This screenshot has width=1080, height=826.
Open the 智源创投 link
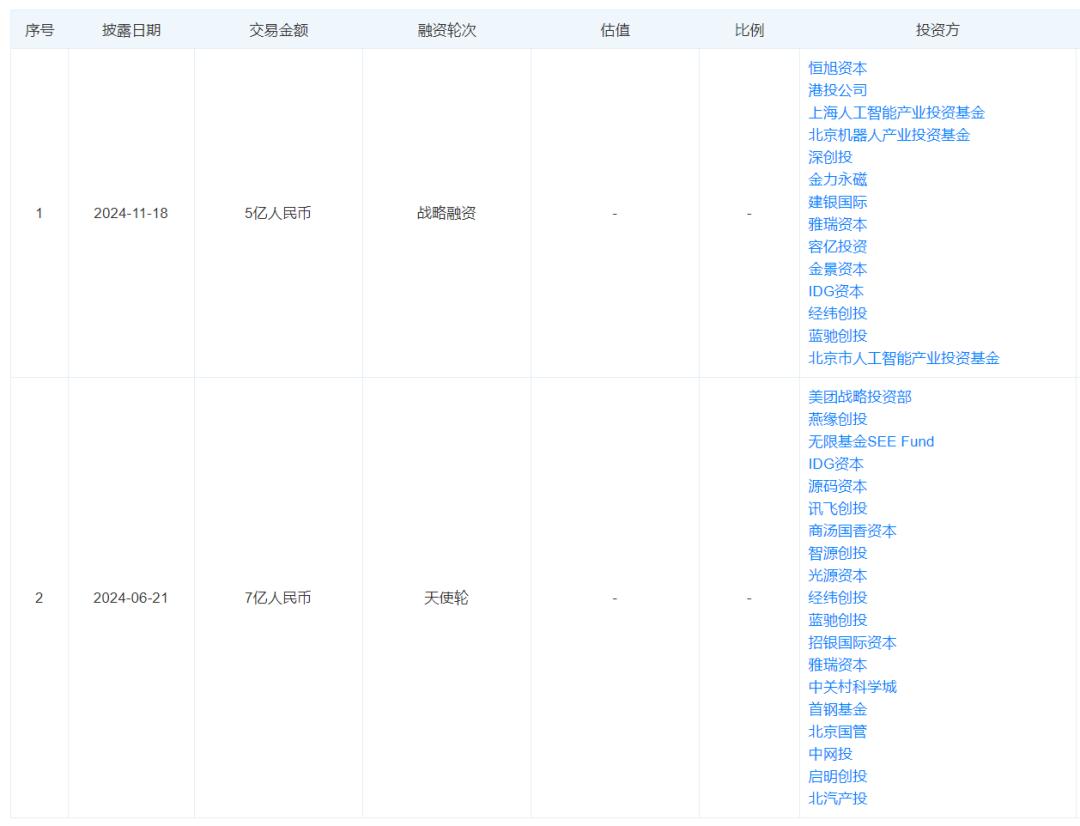[837, 553]
